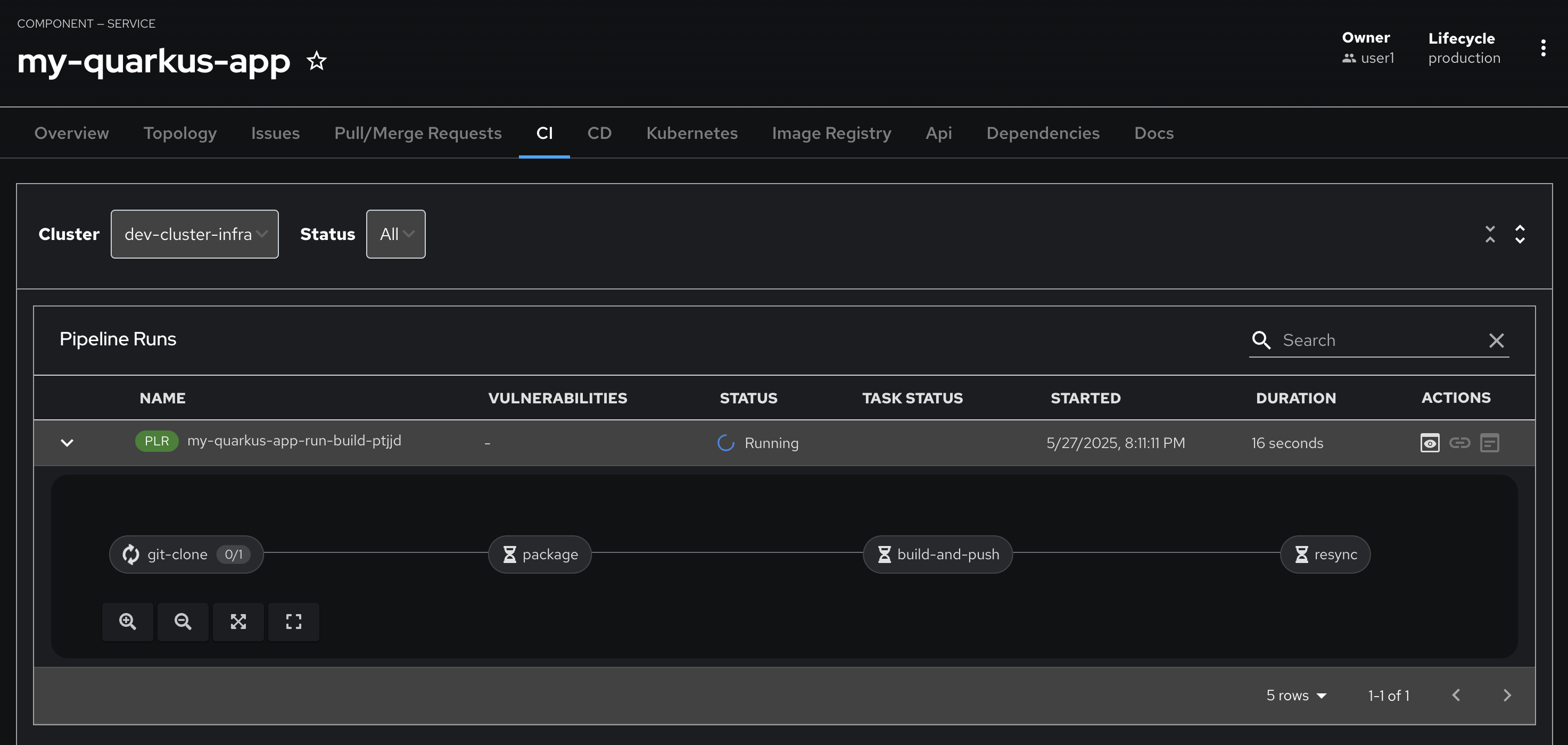View logs for the pipeline run
Image resolution: width=1568 pixels, height=745 pixels.
pos(1489,443)
